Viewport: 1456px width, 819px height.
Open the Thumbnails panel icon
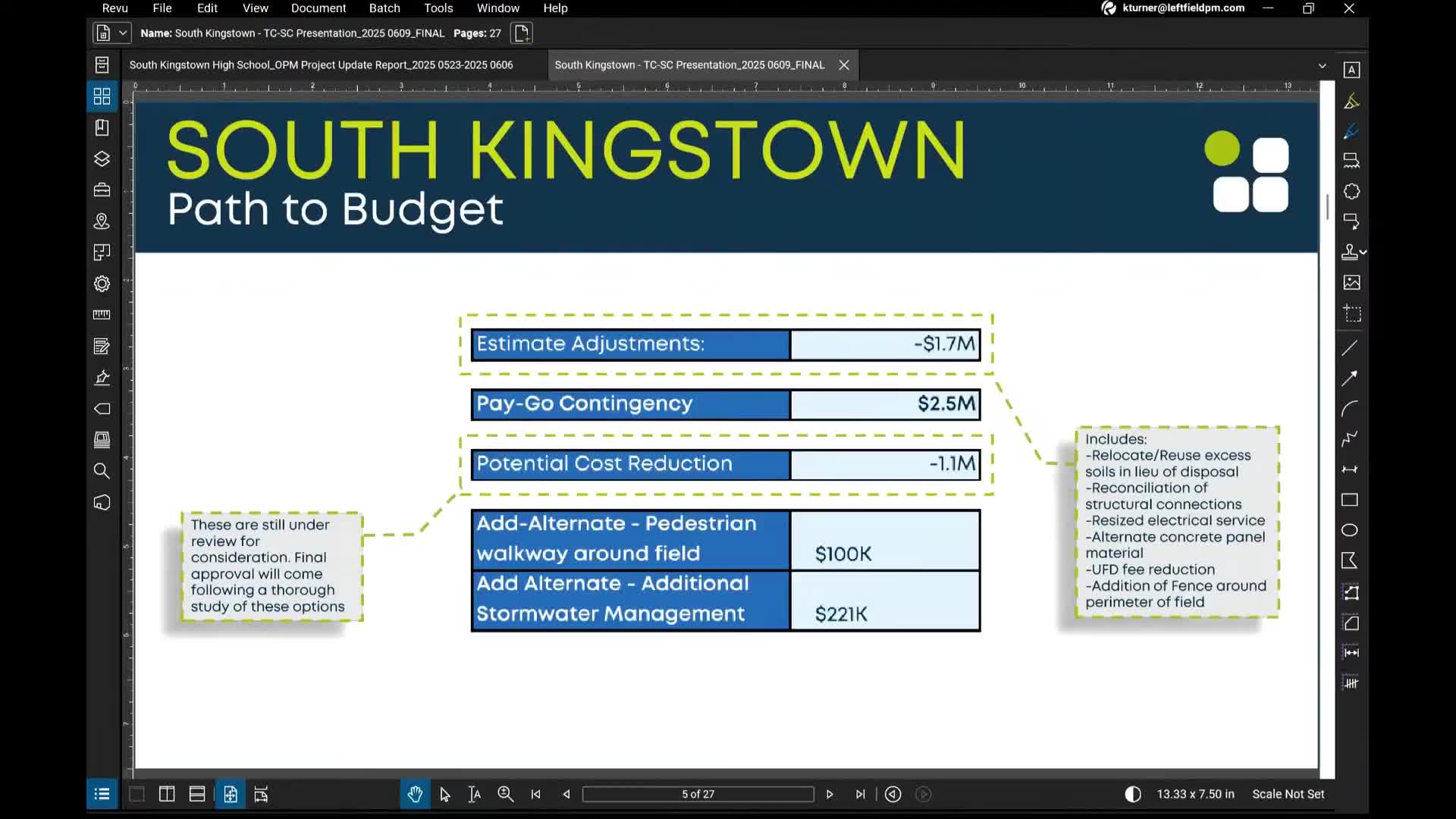[102, 96]
